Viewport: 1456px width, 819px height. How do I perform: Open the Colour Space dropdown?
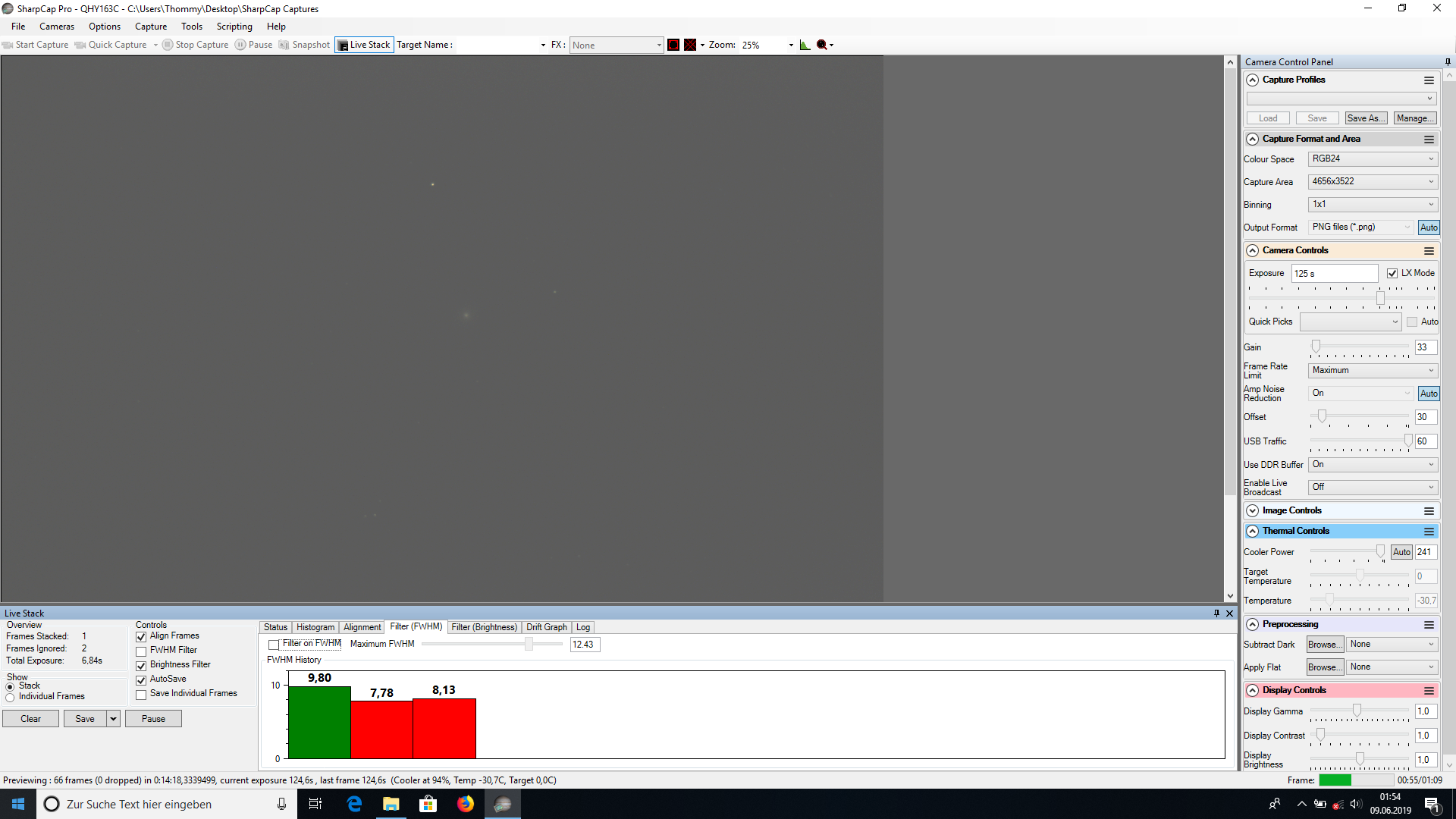pyautogui.click(x=1373, y=158)
